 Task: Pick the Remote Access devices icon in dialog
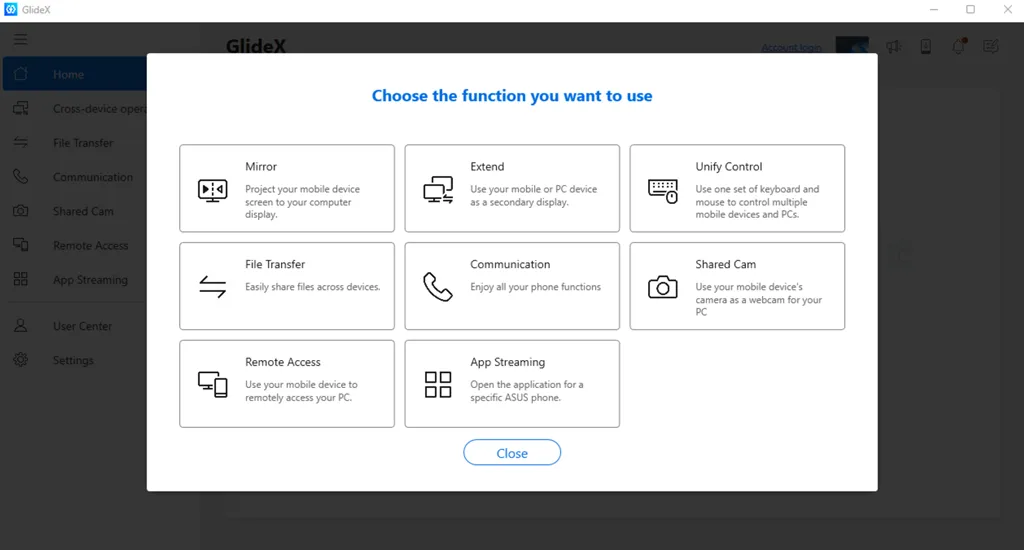click(x=213, y=384)
